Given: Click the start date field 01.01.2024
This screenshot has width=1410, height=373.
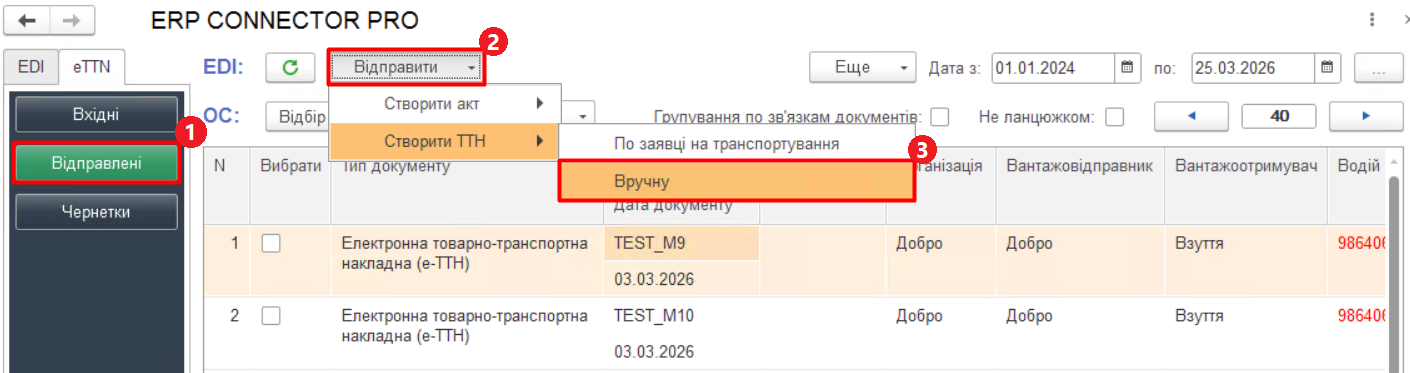Looking at the screenshot, I should (x=1052, y=68).
